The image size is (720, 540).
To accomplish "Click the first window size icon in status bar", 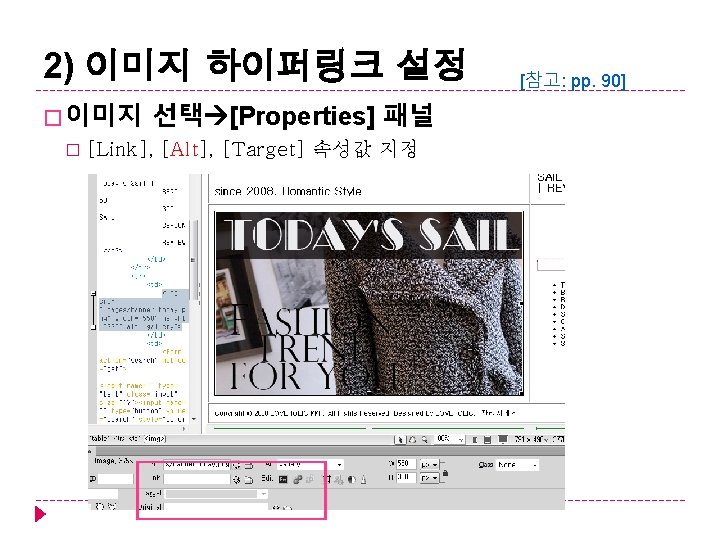I will pos(475,439).
